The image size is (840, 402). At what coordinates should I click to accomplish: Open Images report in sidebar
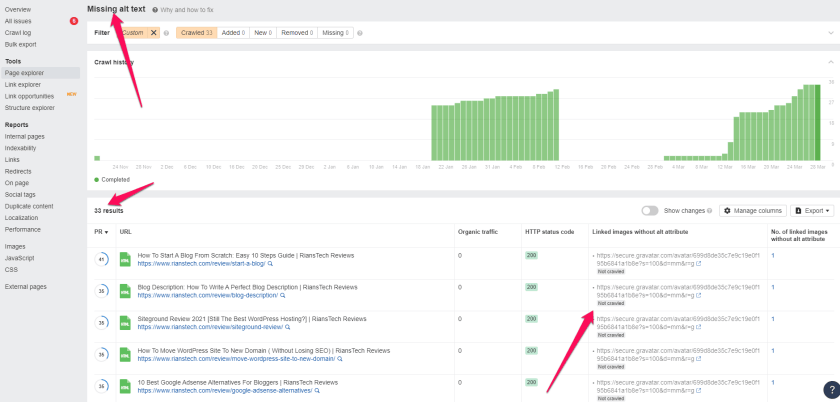(x=15, y=247)
